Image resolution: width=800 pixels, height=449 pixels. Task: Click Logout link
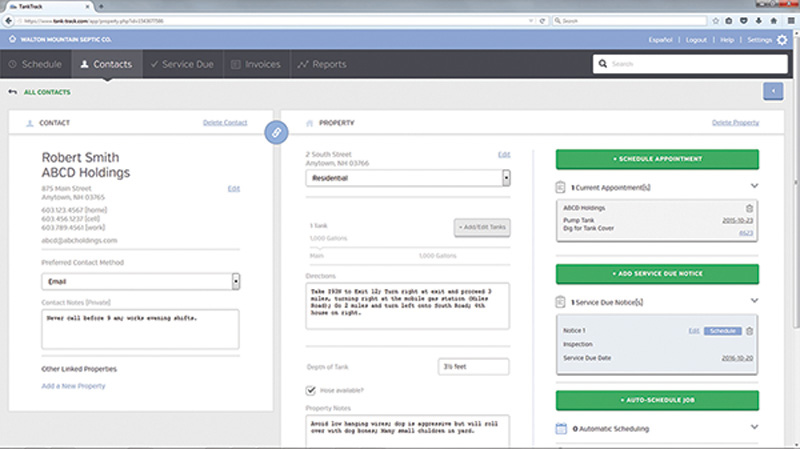pos(696,40)
